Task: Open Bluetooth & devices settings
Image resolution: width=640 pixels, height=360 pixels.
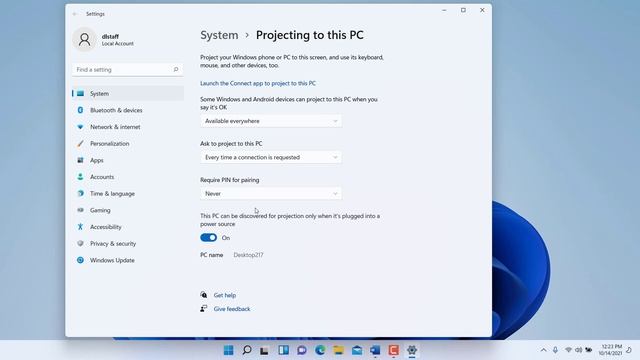Action: pos(128,110)
